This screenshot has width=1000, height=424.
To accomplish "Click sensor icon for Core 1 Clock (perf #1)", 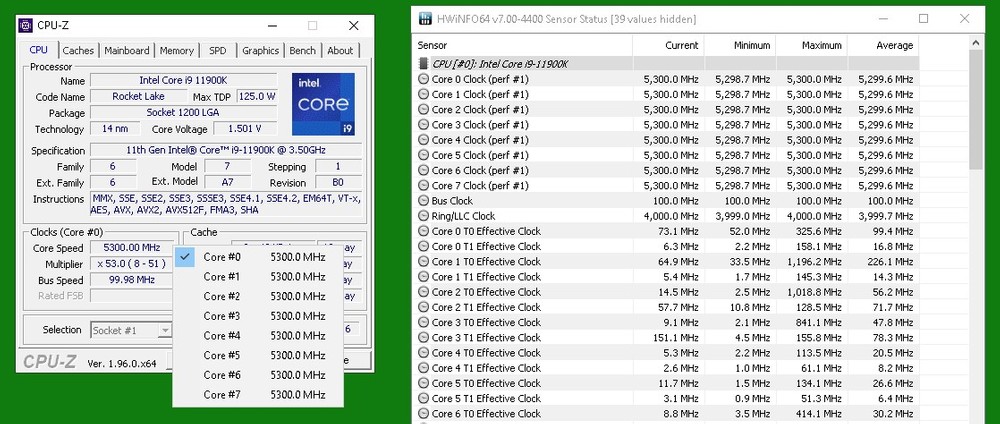I will [x=423, y=94].
